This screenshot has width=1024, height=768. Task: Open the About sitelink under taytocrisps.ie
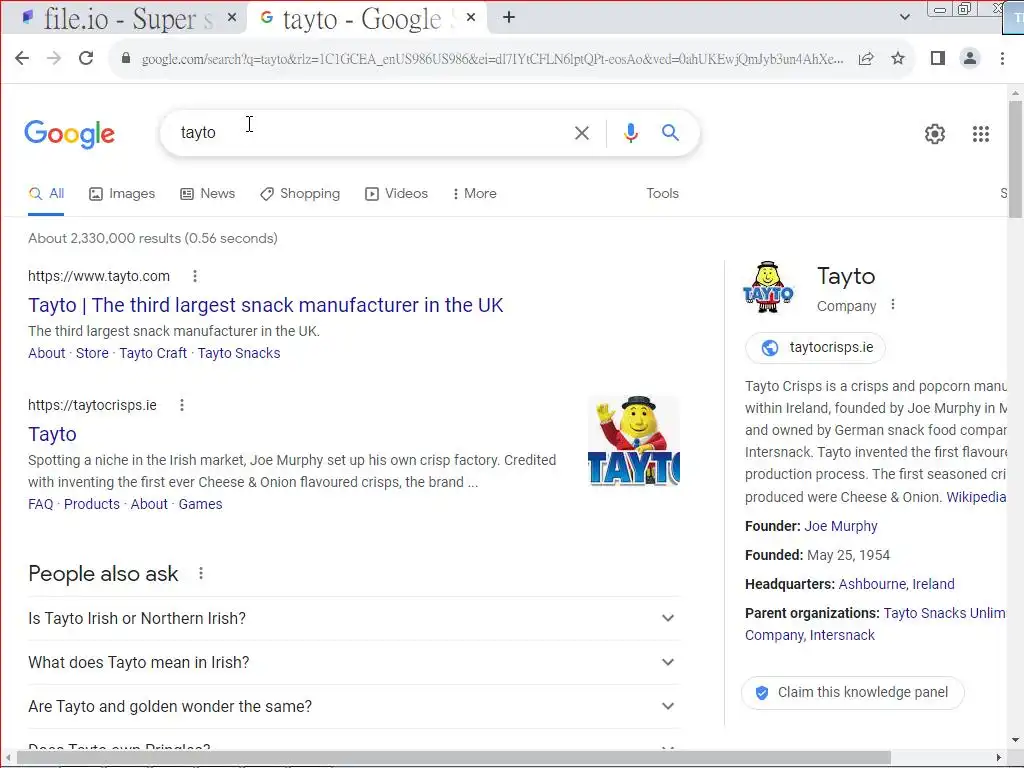tap(149, 504)
